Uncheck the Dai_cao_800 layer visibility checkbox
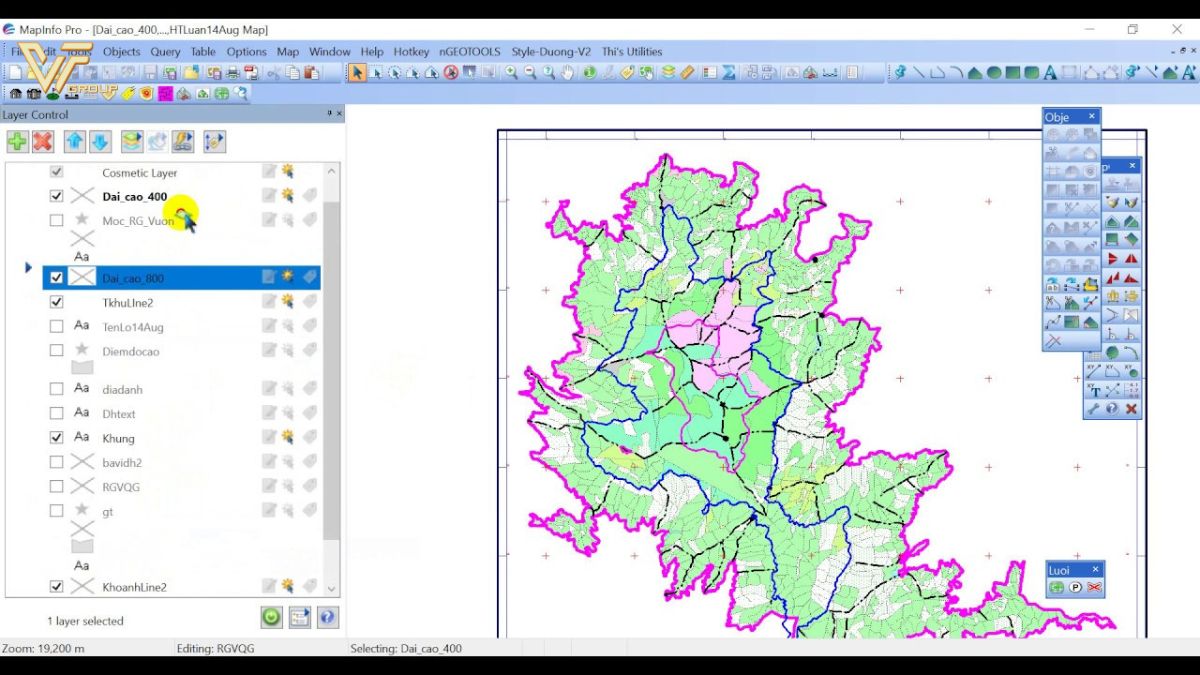Image resolution: width=1200 pixels, height=675 pixels. pos(56,277)
